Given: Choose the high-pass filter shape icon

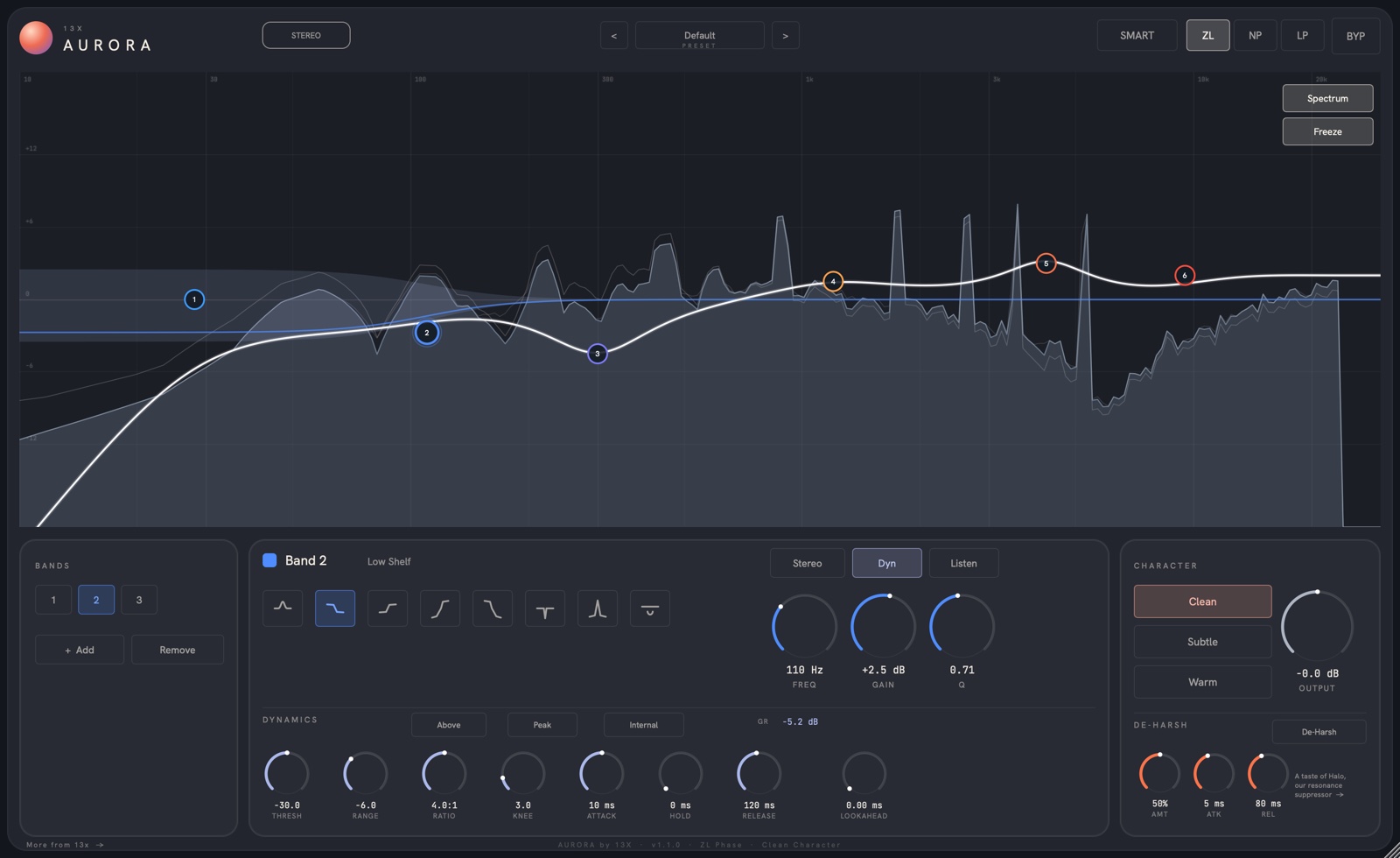Looking at the screenshot, I should pyautogui.click(x=440, y=608).
